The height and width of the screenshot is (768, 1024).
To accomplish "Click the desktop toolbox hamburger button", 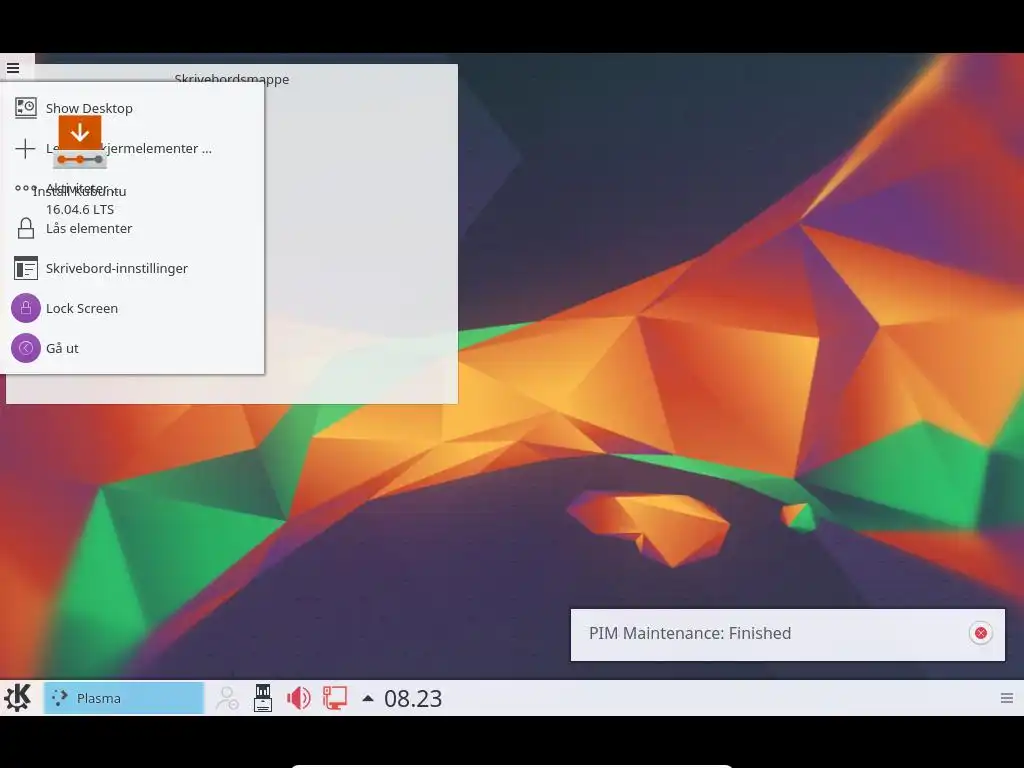I will tap(13, 67).
